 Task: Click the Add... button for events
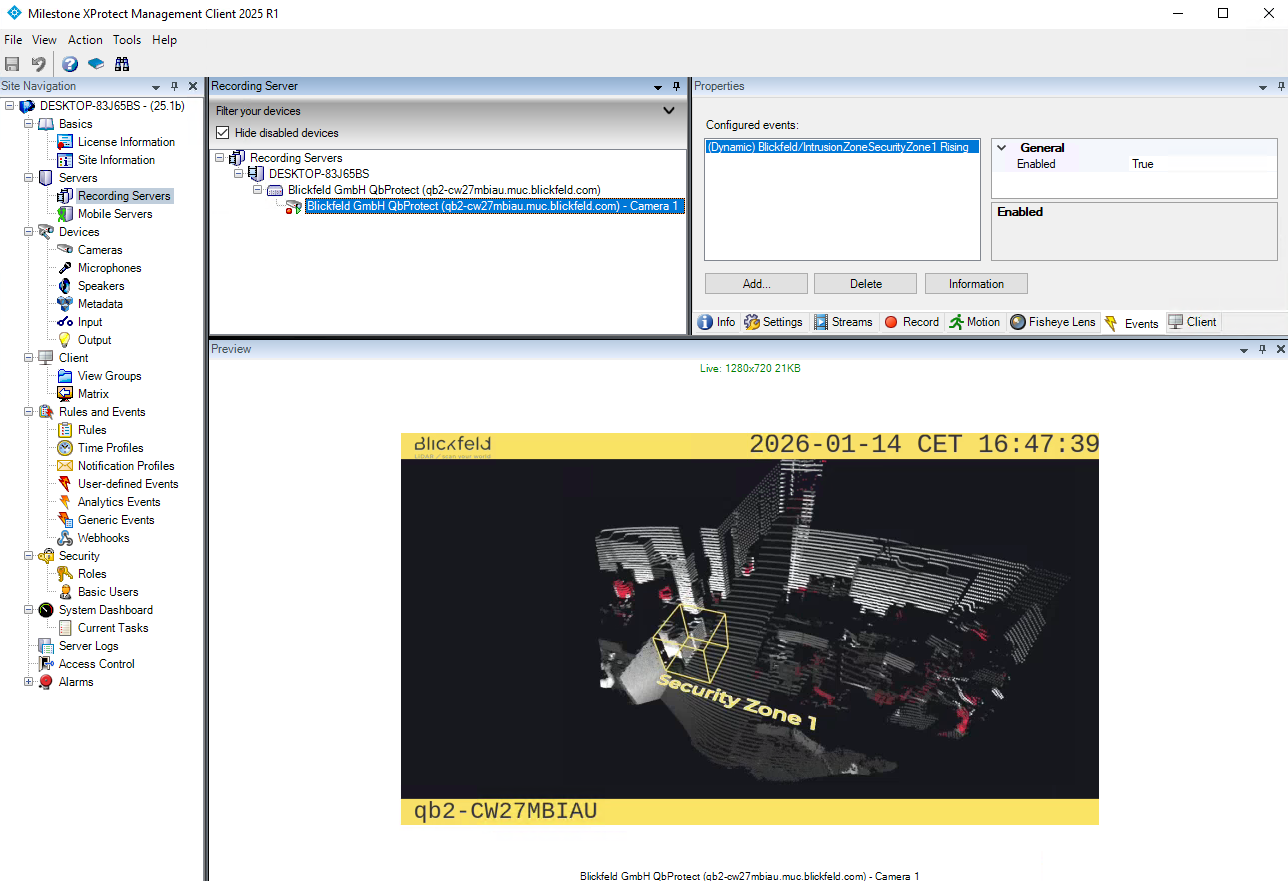click(x=756, y=284)
